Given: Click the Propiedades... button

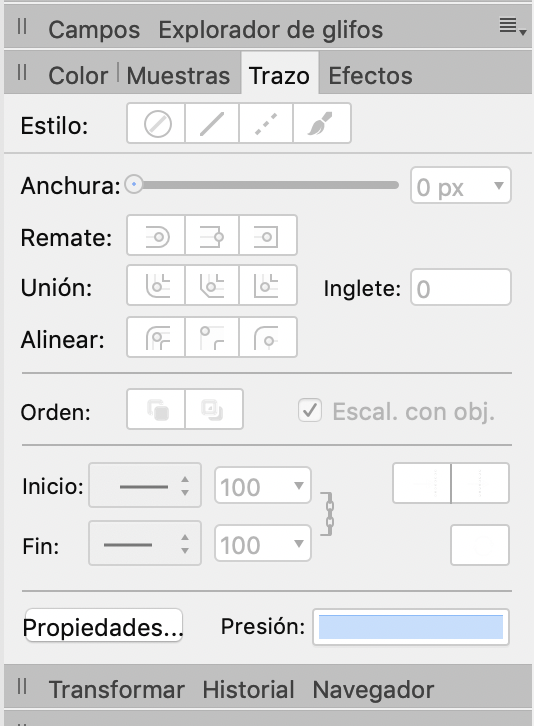Looking at the screenshot, I should point(103,627).
